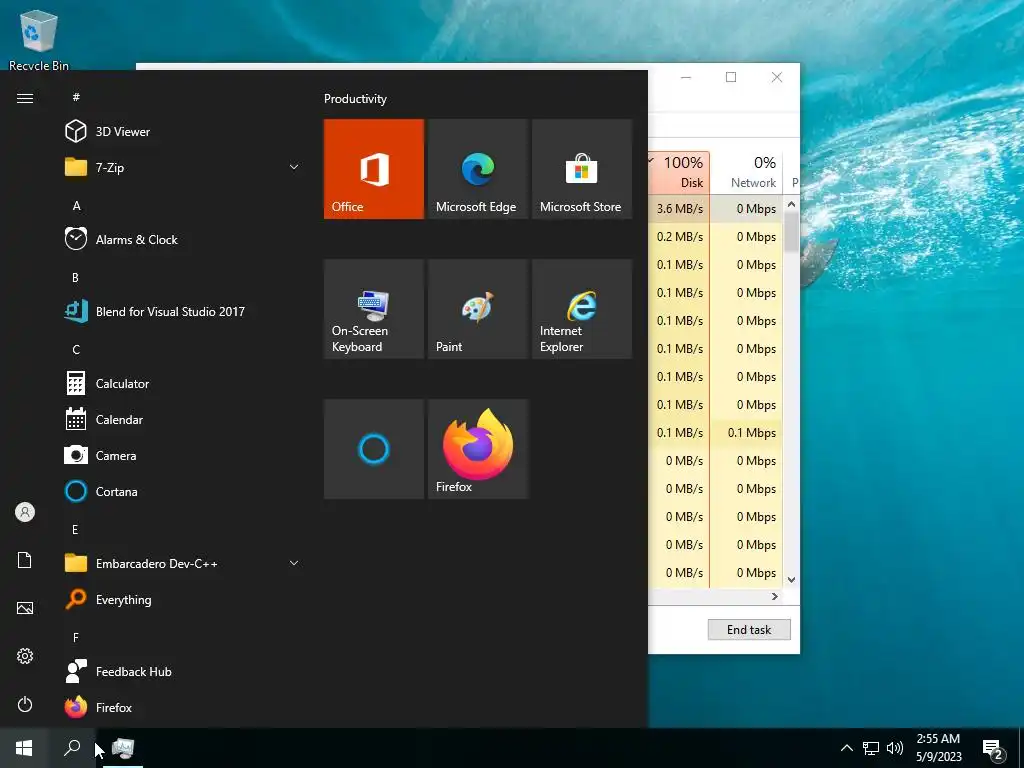This screenshot has width=1024, height=768.
Task: Open 3D Viewer from the app list
Action: pos(180,131)
